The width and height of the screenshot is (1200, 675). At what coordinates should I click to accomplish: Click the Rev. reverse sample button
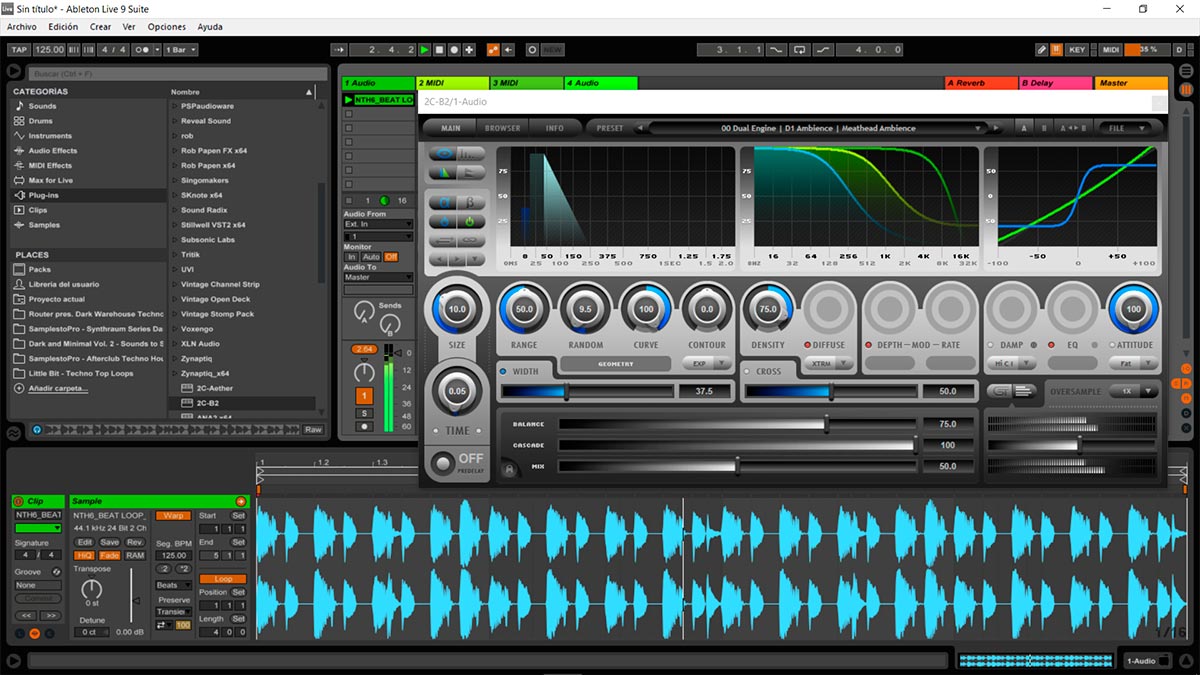click(135, 542)
